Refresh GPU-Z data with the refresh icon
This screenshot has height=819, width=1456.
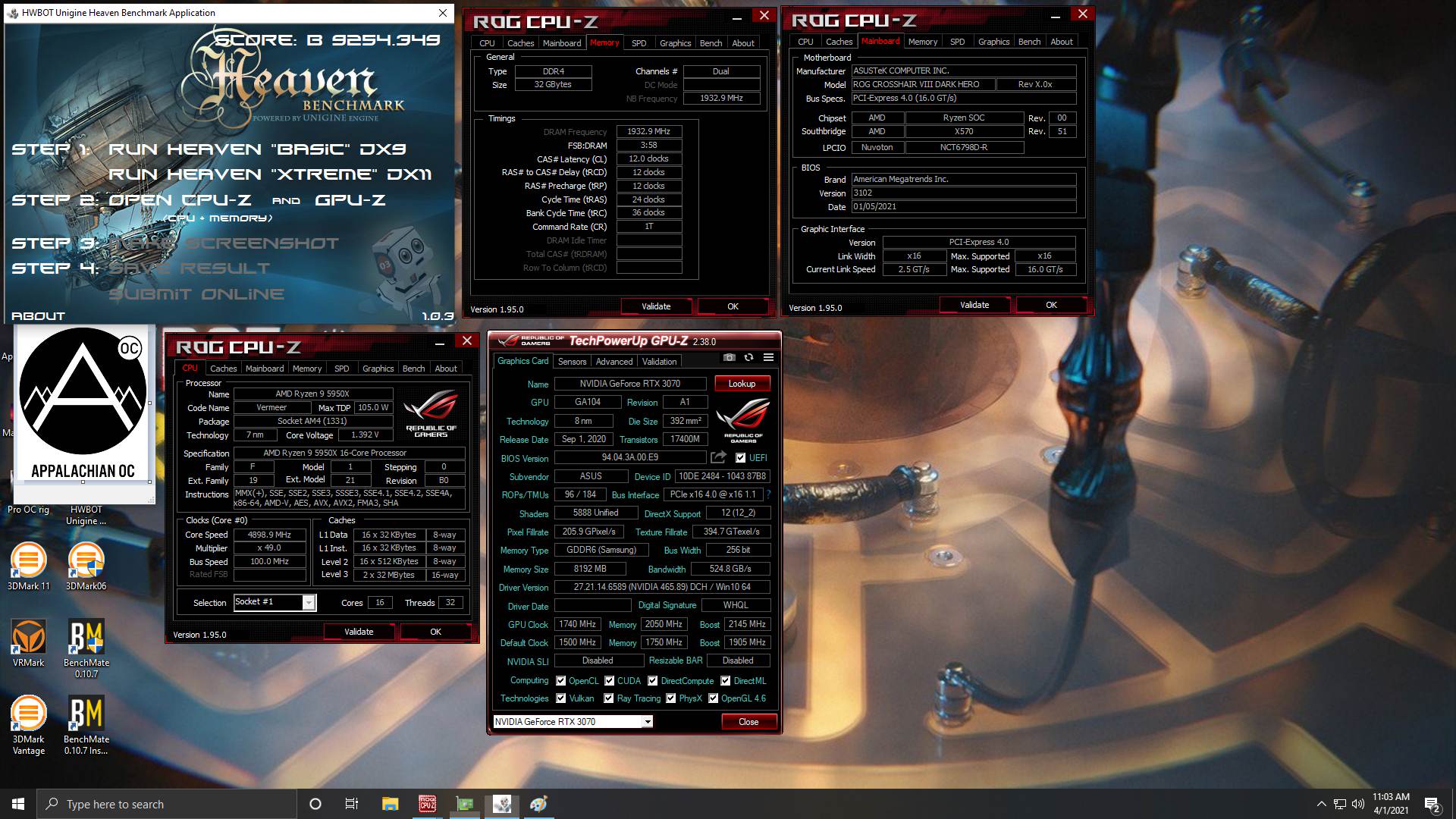[x=748, y=357]
